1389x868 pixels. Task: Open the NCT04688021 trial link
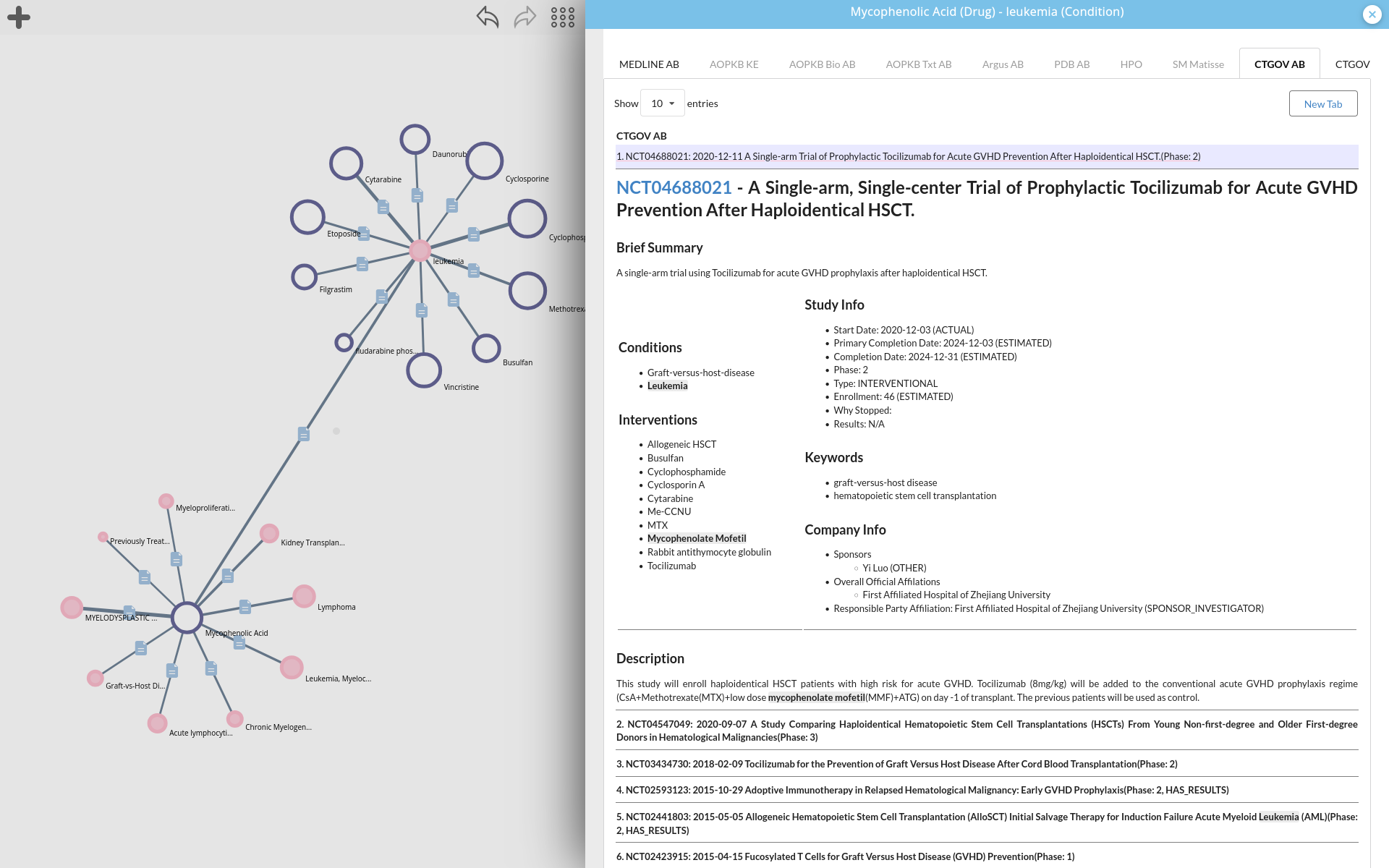pyautogui.click(x=674, y=187)
